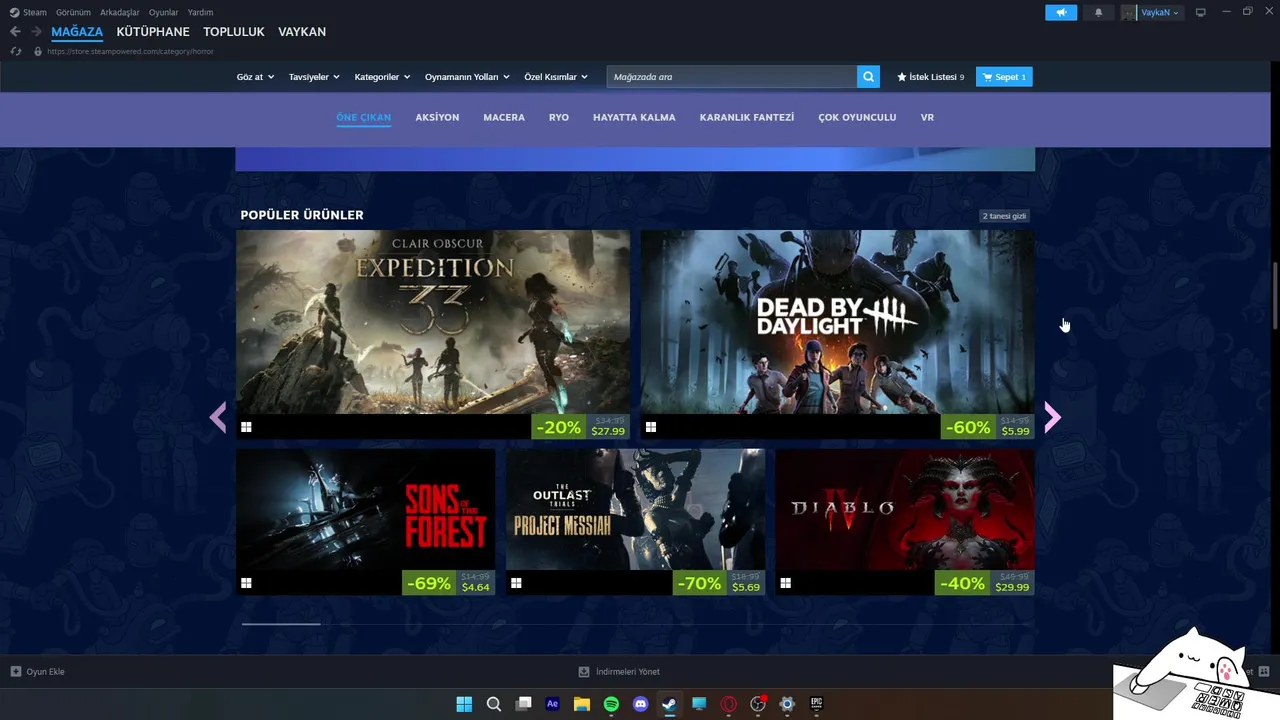Open the Clair Obscur Expedition 33 card
This screenshot has height=720, width=1280.
433,335
